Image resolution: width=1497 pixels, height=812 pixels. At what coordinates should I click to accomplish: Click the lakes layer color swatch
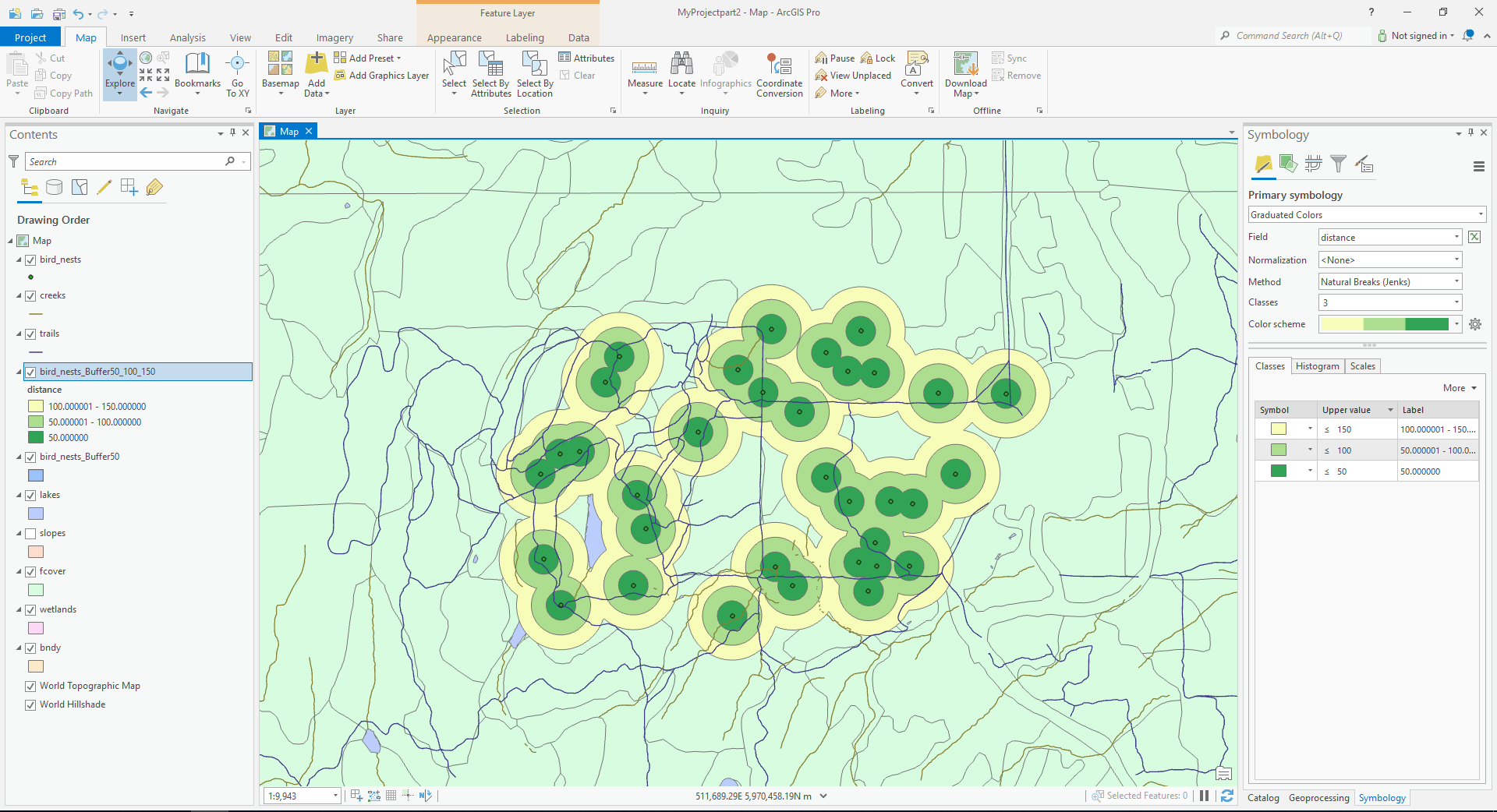pyautogui.click(x=34, y=513)
